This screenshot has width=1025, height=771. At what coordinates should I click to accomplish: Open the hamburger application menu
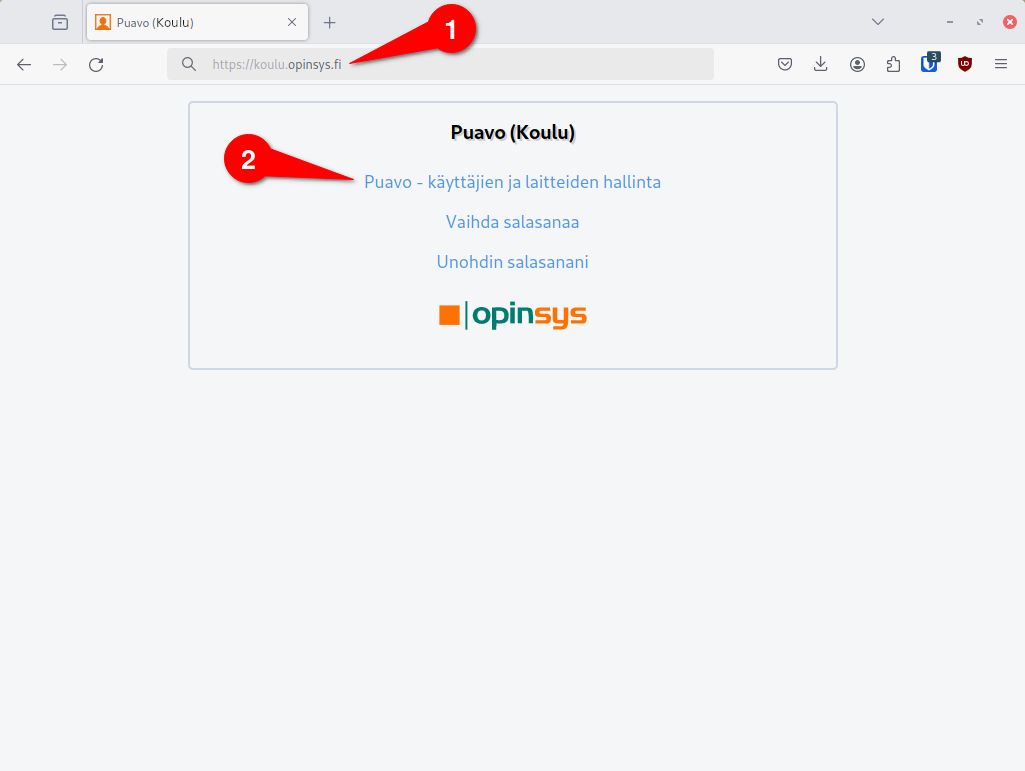point(1001,64)
